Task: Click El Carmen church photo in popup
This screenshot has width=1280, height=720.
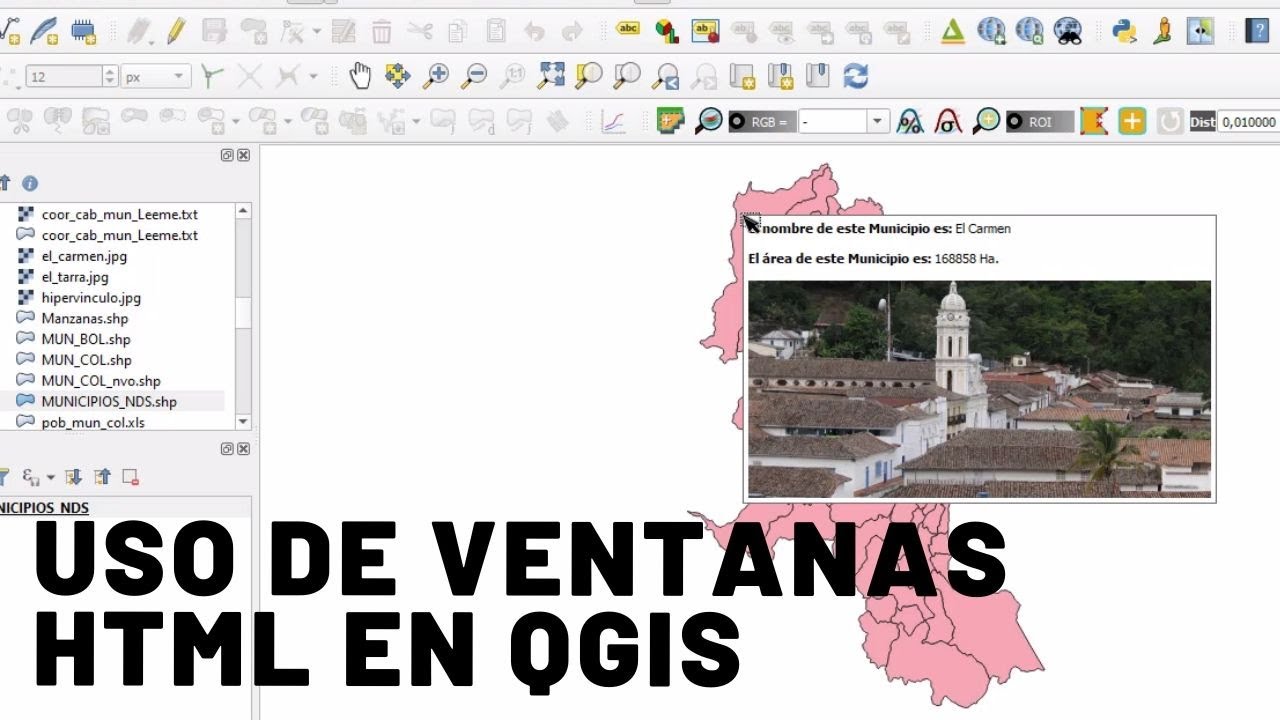Action: click(979, 389)
